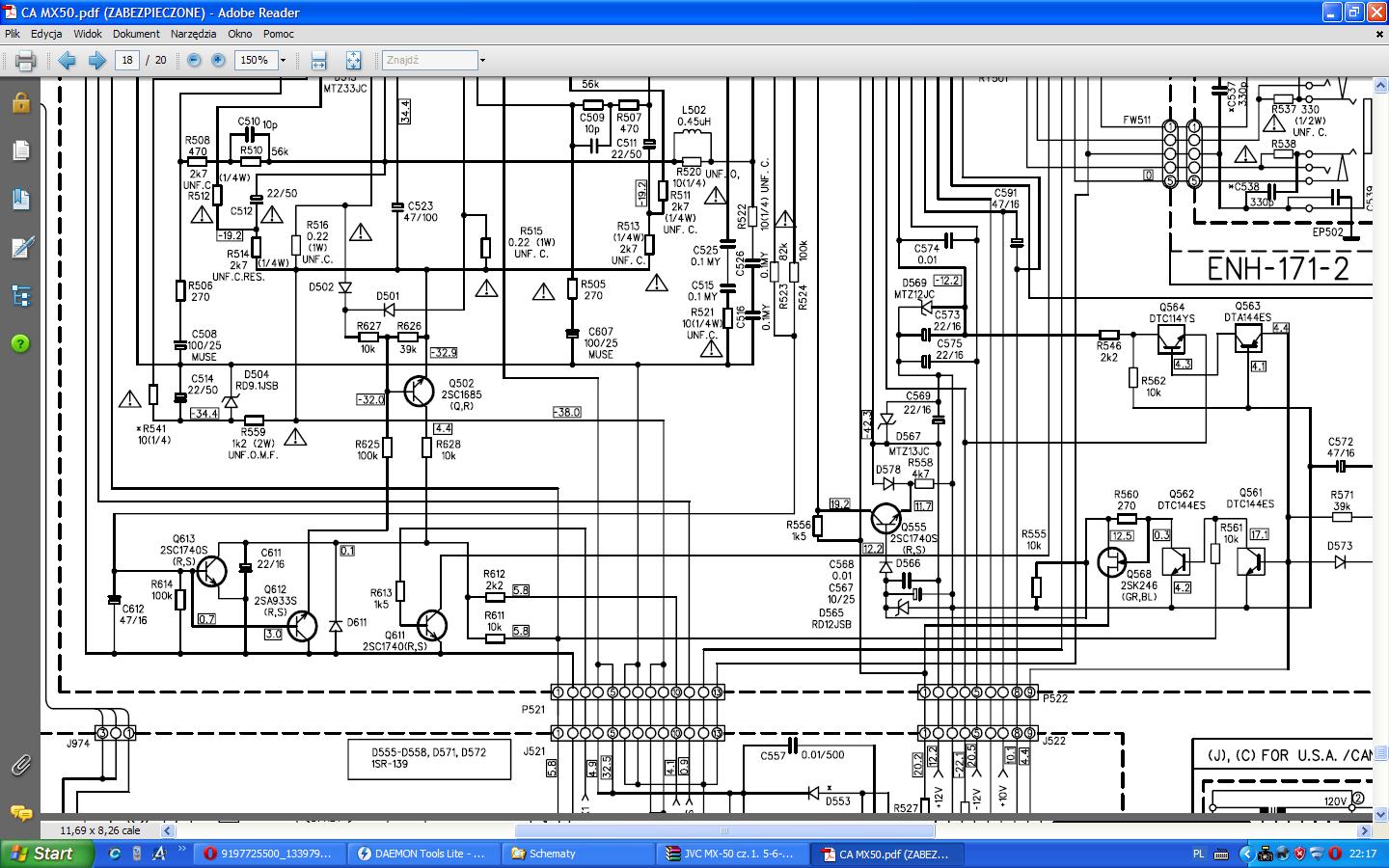Click the page size text 11,69 x 8,26 cale
This screenshot has height=868, width=1389.
point(100,830)
